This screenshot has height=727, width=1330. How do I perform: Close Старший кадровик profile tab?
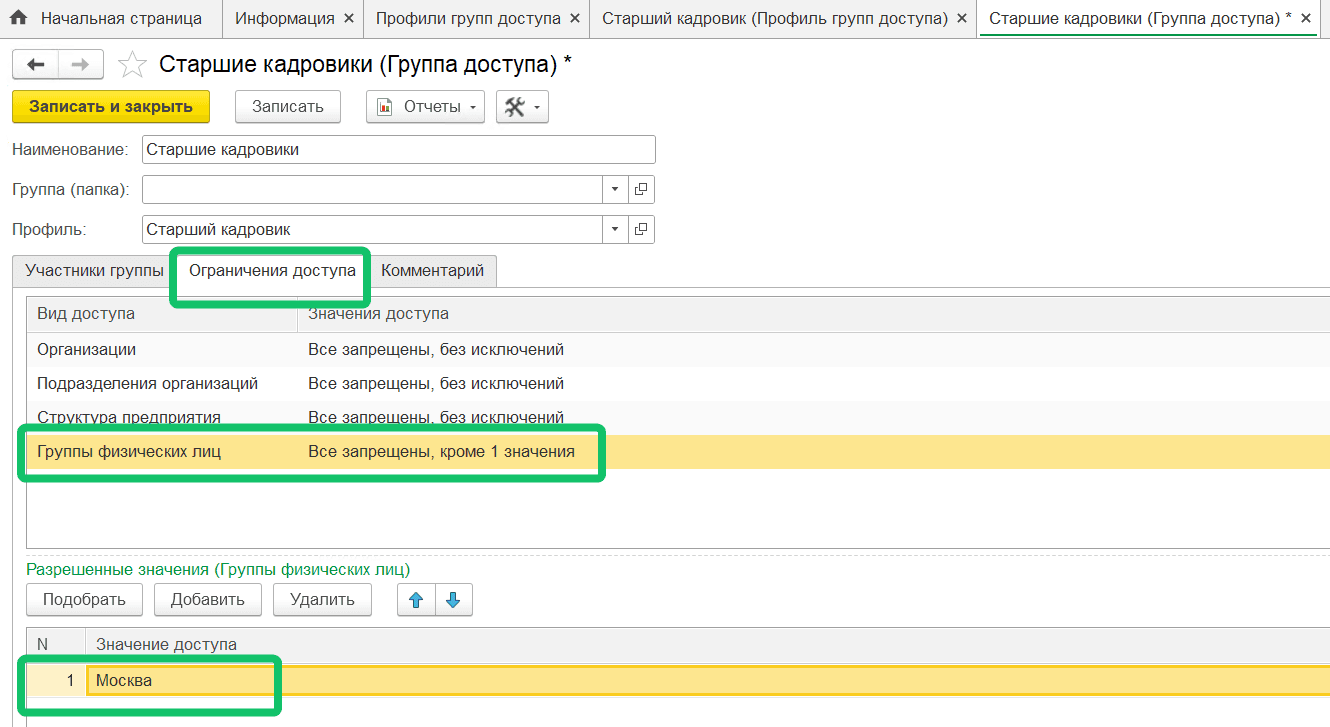pyautogui.click(x=961, y=18)
